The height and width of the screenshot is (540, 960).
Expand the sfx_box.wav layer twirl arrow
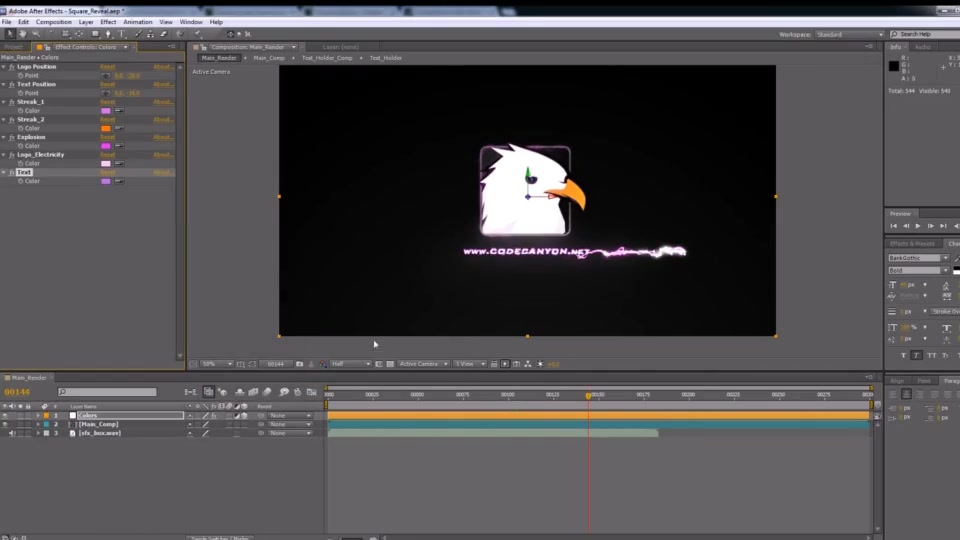pos(38,433)
